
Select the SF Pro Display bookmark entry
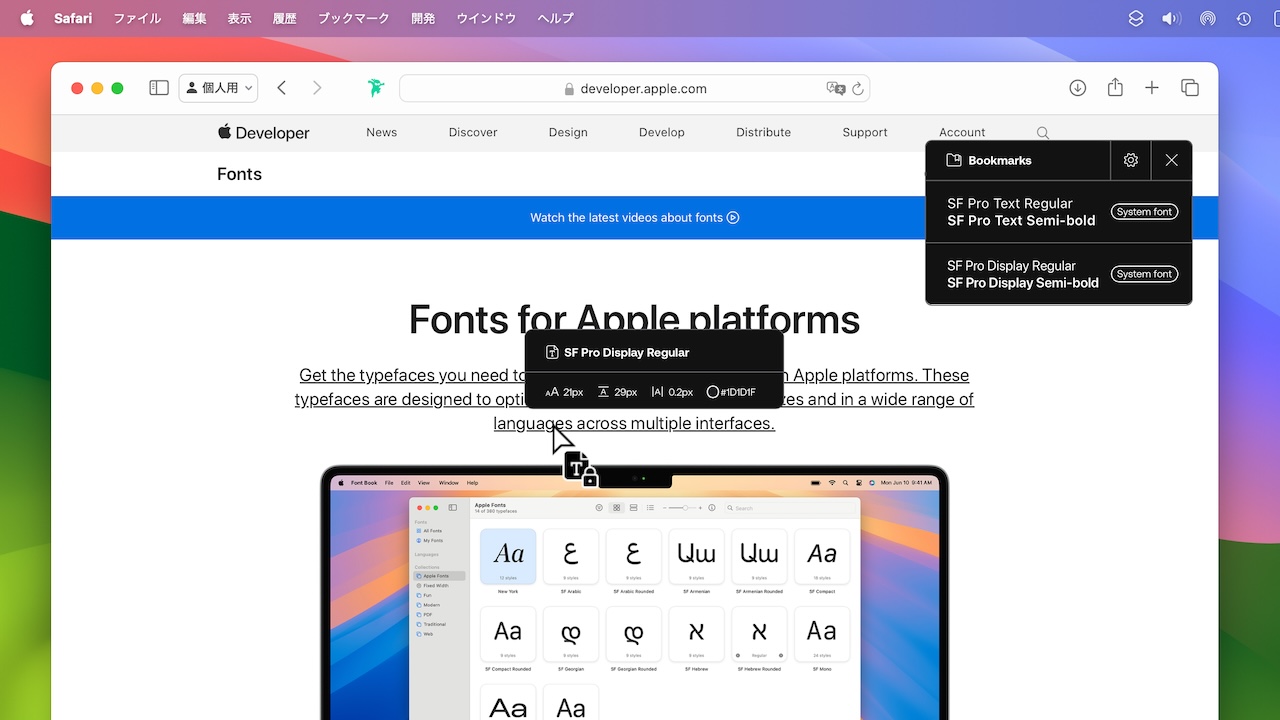1059,274
